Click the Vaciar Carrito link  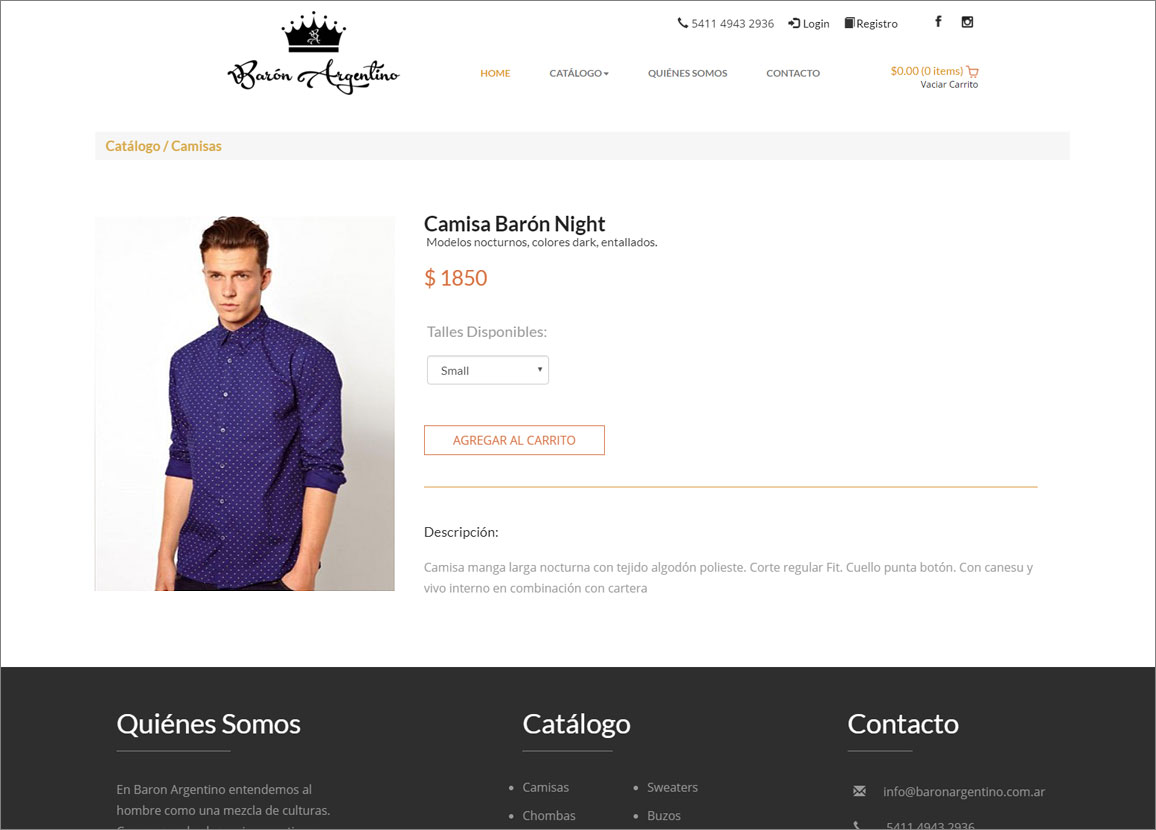click(949, 85)
